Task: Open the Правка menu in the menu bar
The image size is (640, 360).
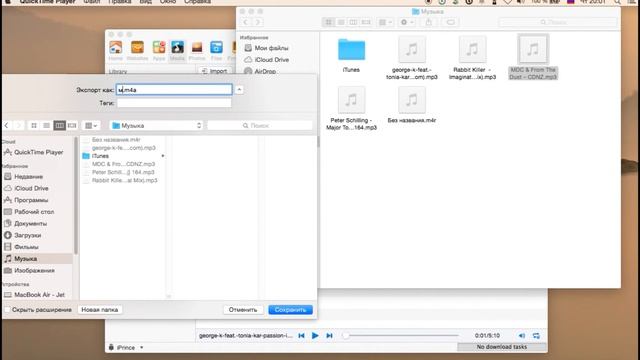Action: (x=120, y=2)
